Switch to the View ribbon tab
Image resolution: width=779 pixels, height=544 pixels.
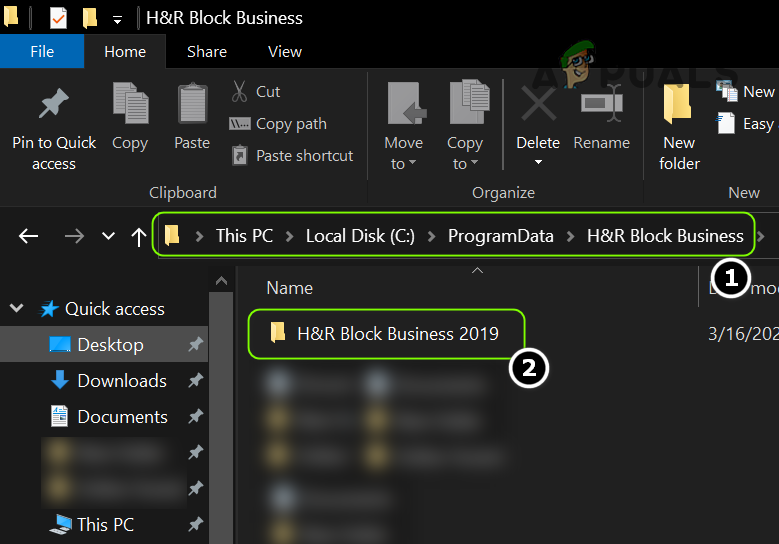click(x=285, y=51)
